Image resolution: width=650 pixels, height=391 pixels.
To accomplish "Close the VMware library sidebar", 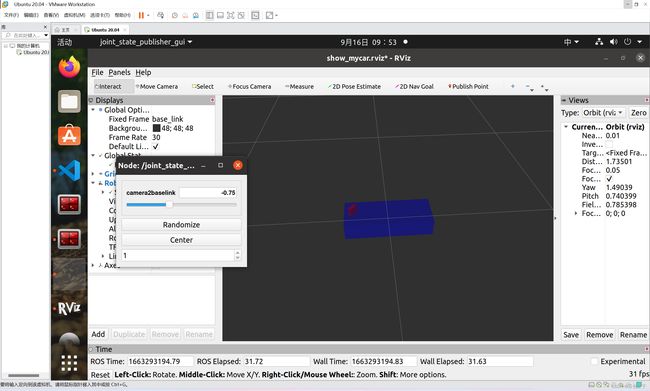I will [46, 27].
